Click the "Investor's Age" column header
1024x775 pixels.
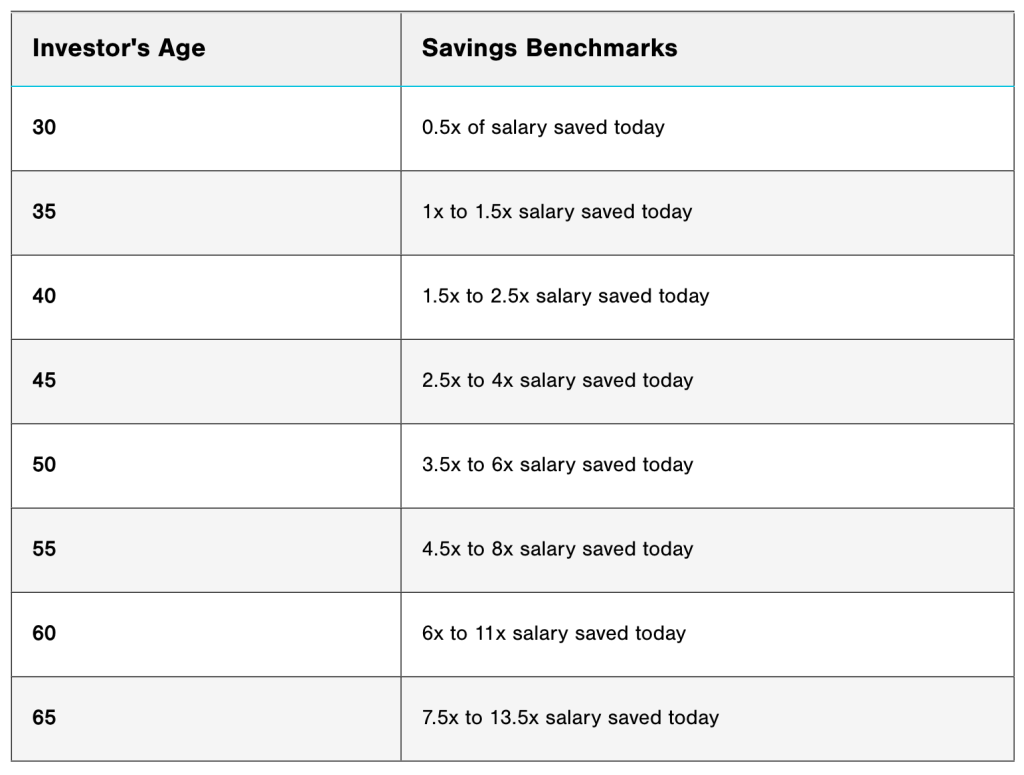tap(118, 48)
